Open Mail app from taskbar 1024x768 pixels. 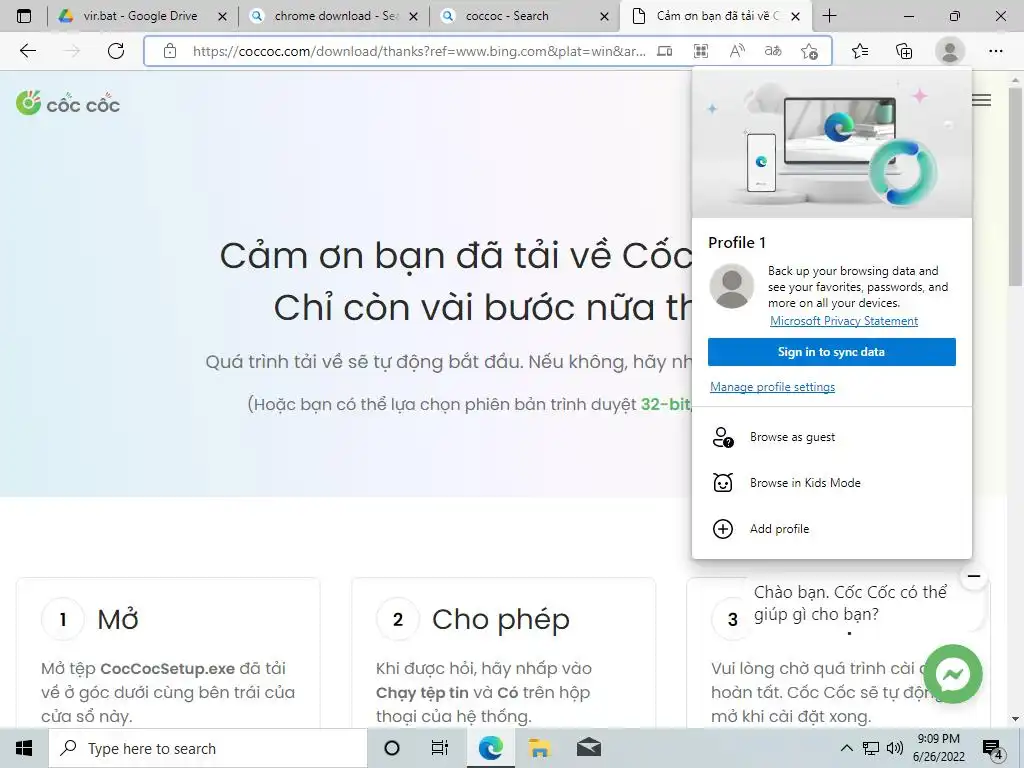tap(589, 748)
